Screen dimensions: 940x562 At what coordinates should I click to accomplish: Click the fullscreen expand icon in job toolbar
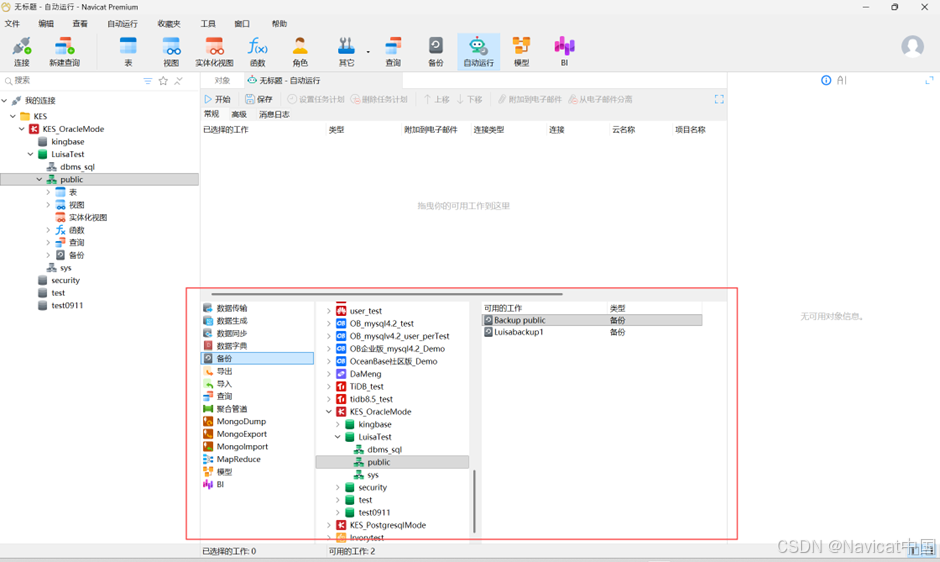click(x=719, y=100)
